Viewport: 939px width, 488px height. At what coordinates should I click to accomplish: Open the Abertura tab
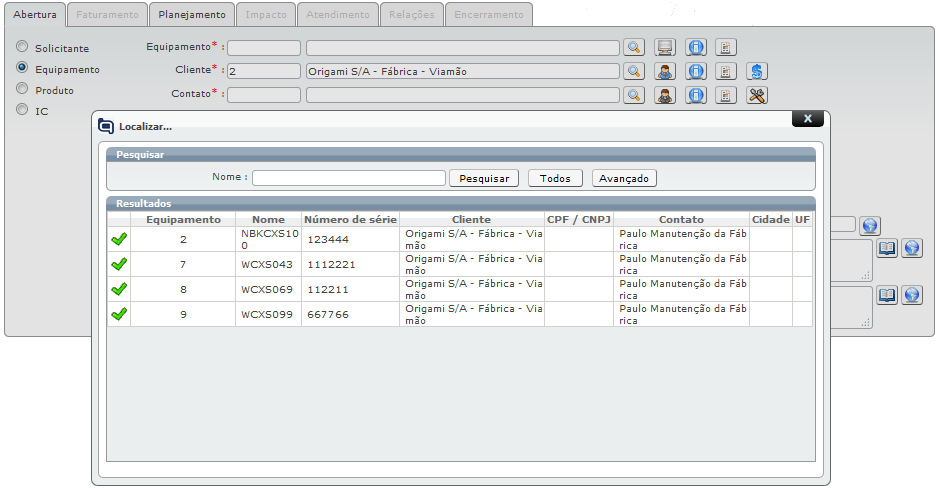34,15
